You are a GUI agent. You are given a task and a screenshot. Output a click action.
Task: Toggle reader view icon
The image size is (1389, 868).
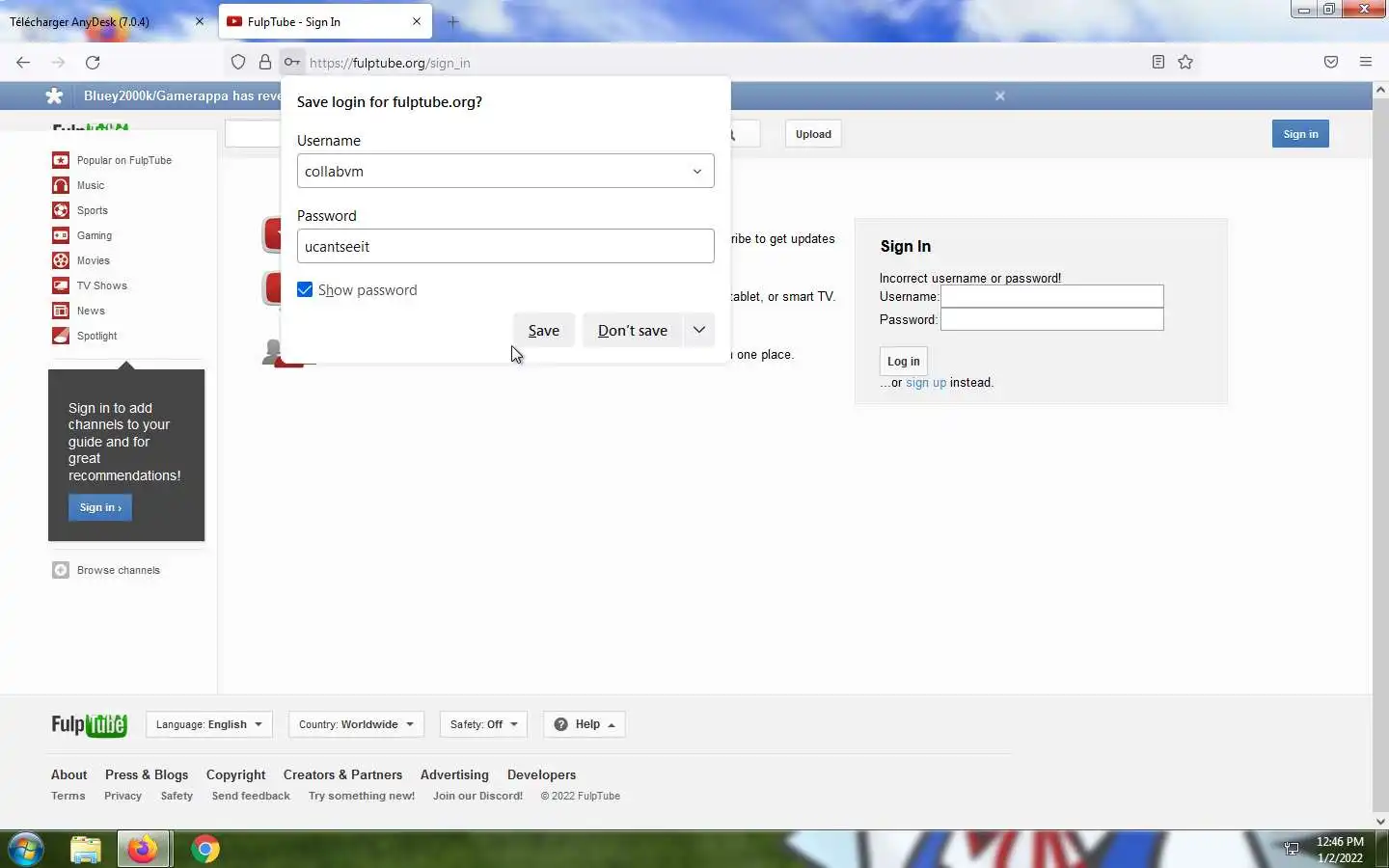(x=1158, y=62)
